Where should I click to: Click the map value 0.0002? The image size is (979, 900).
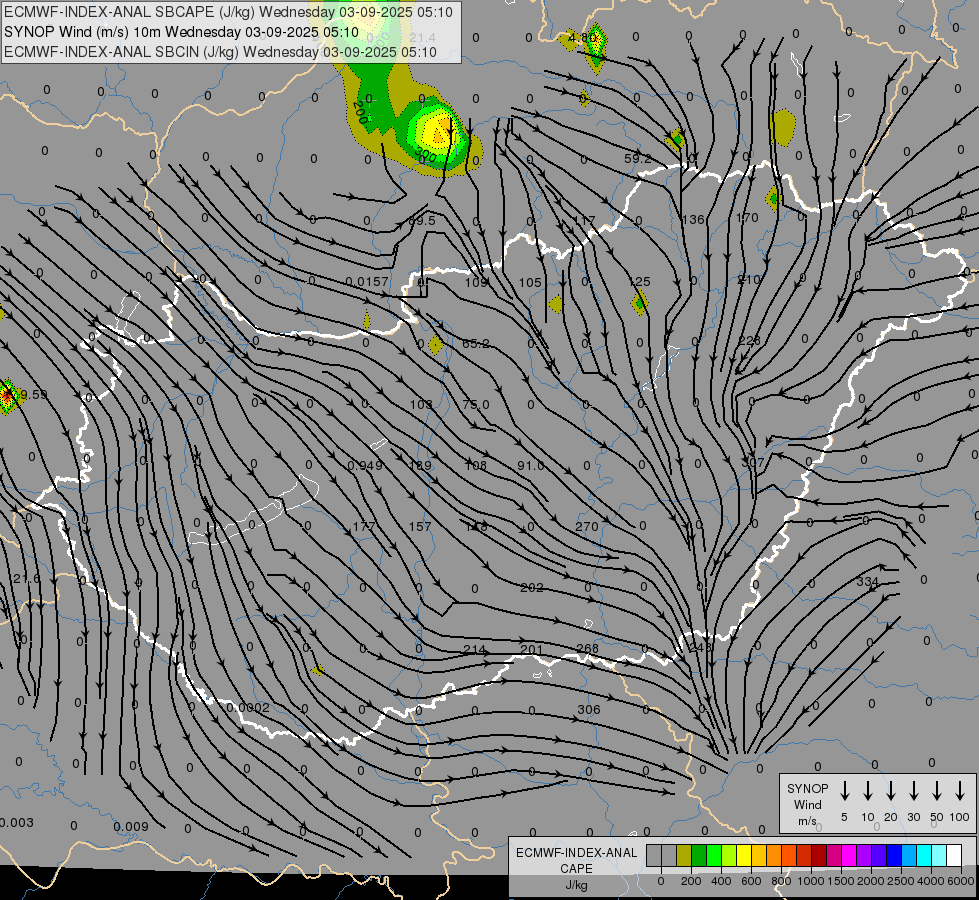pyautogui.click(x=248, y=708)
